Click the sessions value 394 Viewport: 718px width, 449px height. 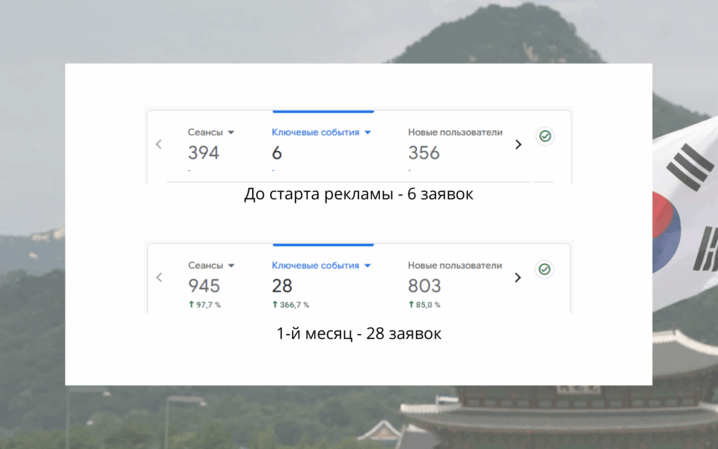tap(203, 153)
